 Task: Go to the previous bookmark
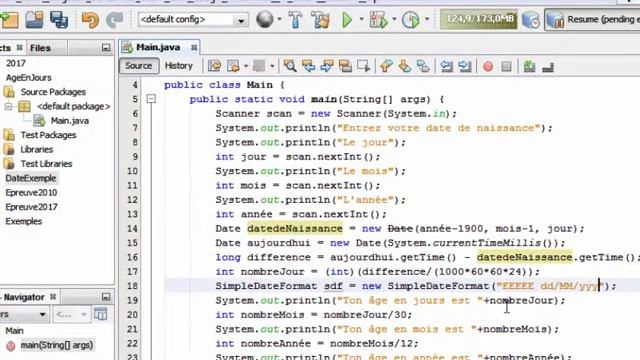coord(386,66)
